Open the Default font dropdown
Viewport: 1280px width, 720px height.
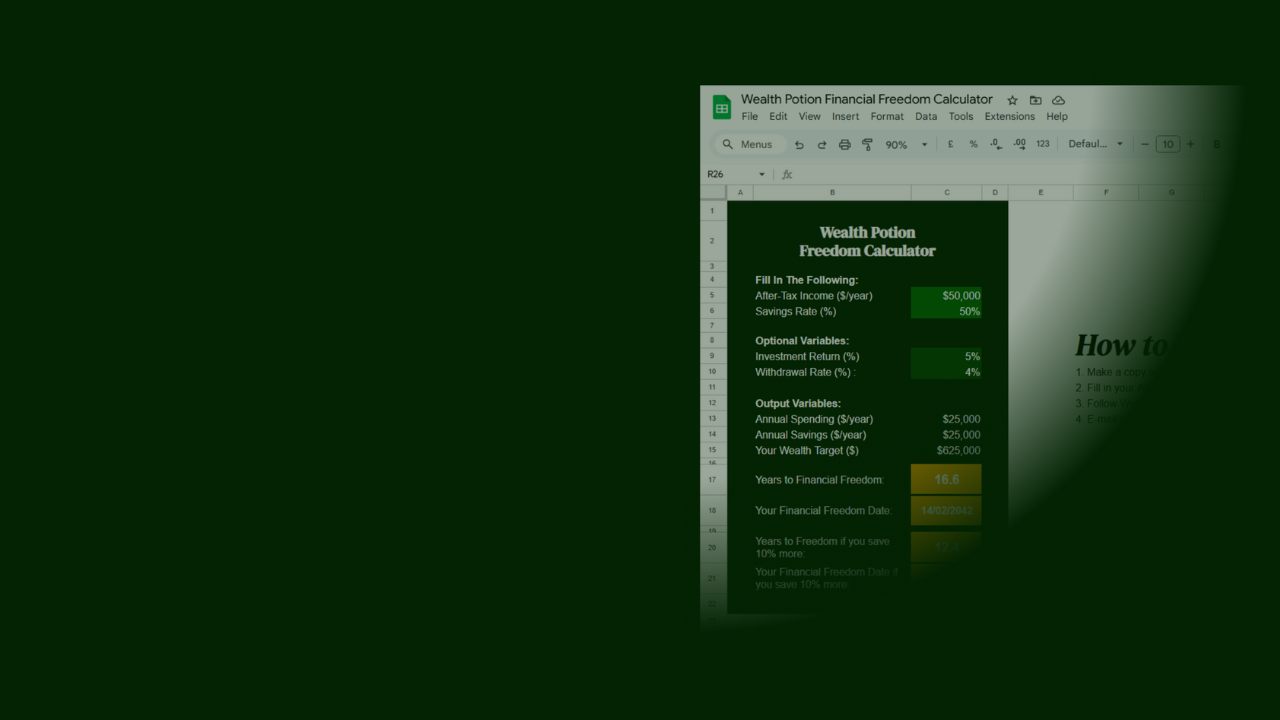pos(1095,144)
